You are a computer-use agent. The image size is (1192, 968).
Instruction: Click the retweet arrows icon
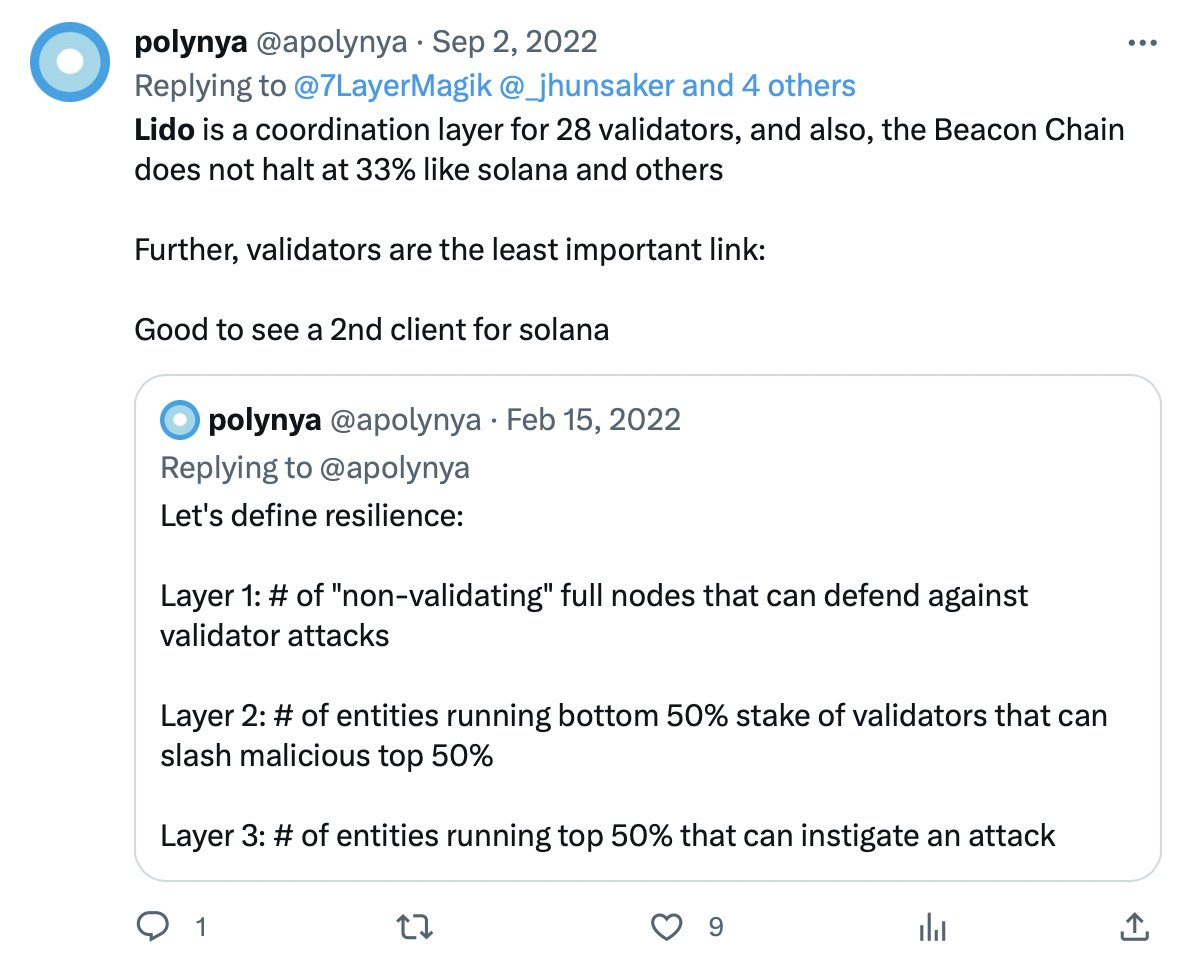pos(415,927)
